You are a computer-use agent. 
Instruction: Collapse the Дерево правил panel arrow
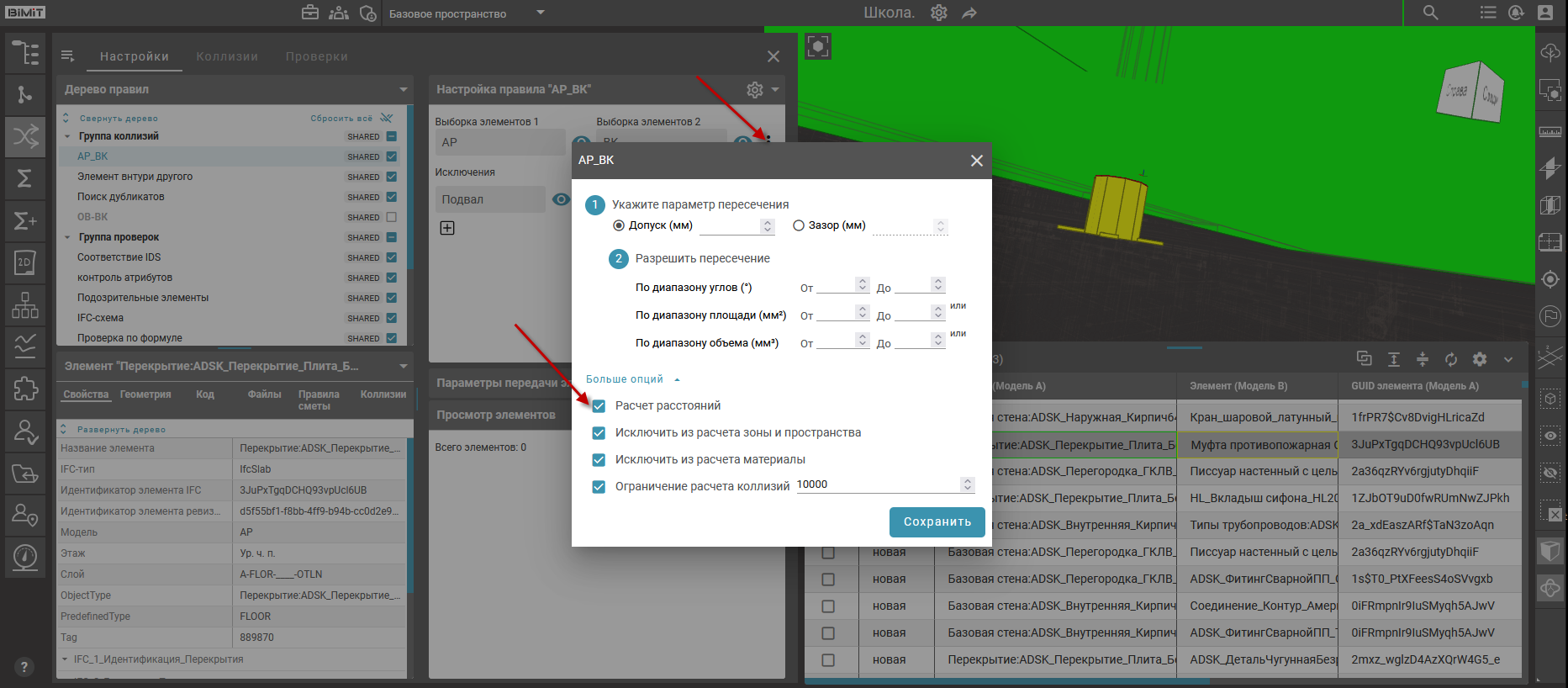[x=404, y=89]
